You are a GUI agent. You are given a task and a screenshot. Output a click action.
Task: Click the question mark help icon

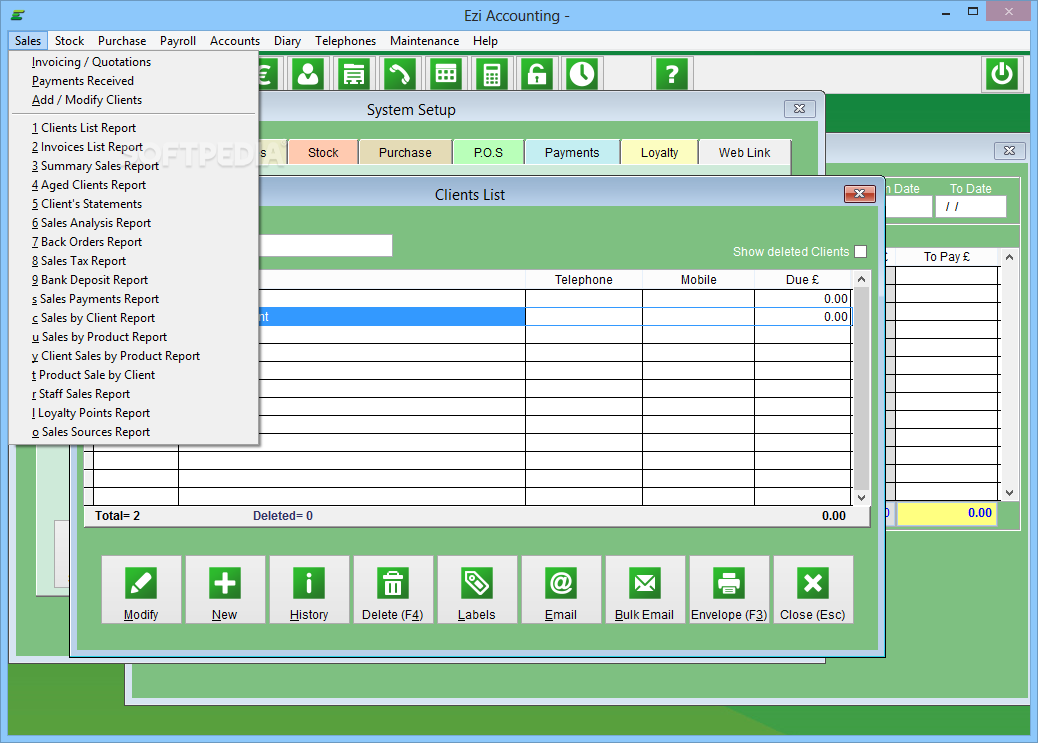point(671,74)
